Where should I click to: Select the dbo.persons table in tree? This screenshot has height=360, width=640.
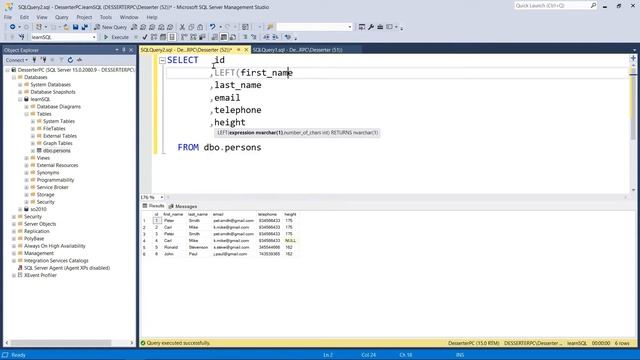pyautogui.click(x=57, y=151)
